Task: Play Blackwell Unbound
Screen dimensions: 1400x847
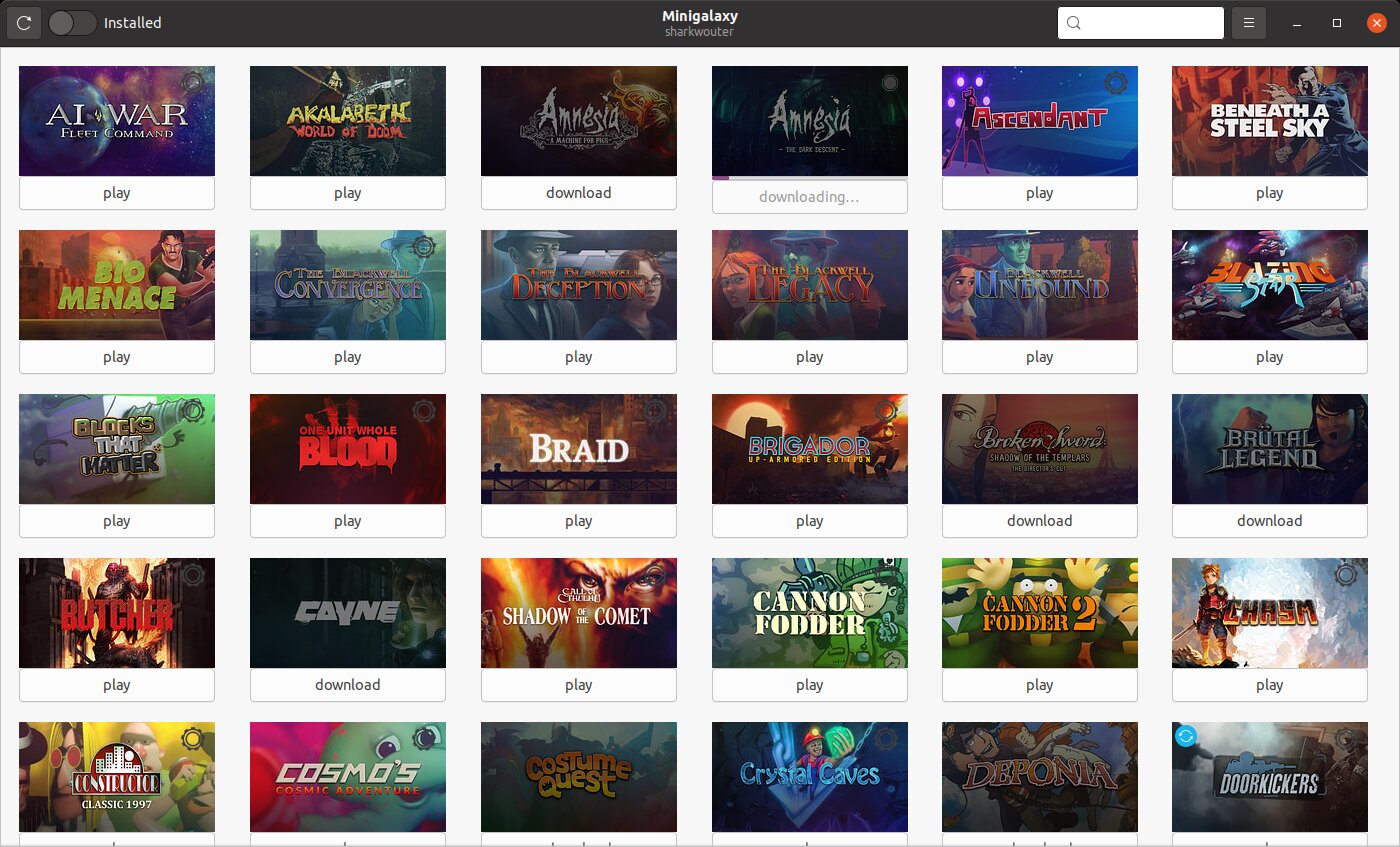Action: point(1040,357)
